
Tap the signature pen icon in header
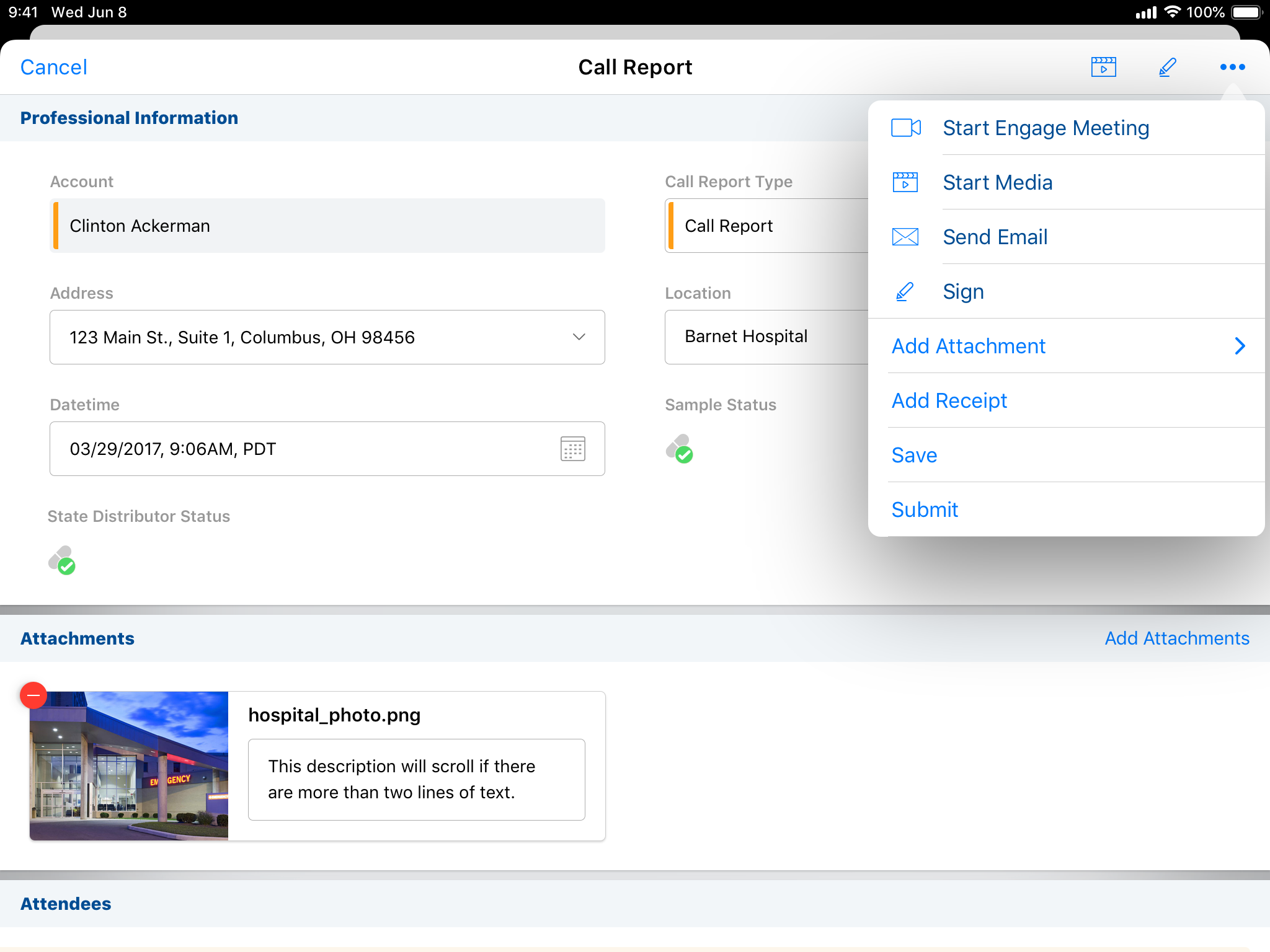tap(1167, 67)
